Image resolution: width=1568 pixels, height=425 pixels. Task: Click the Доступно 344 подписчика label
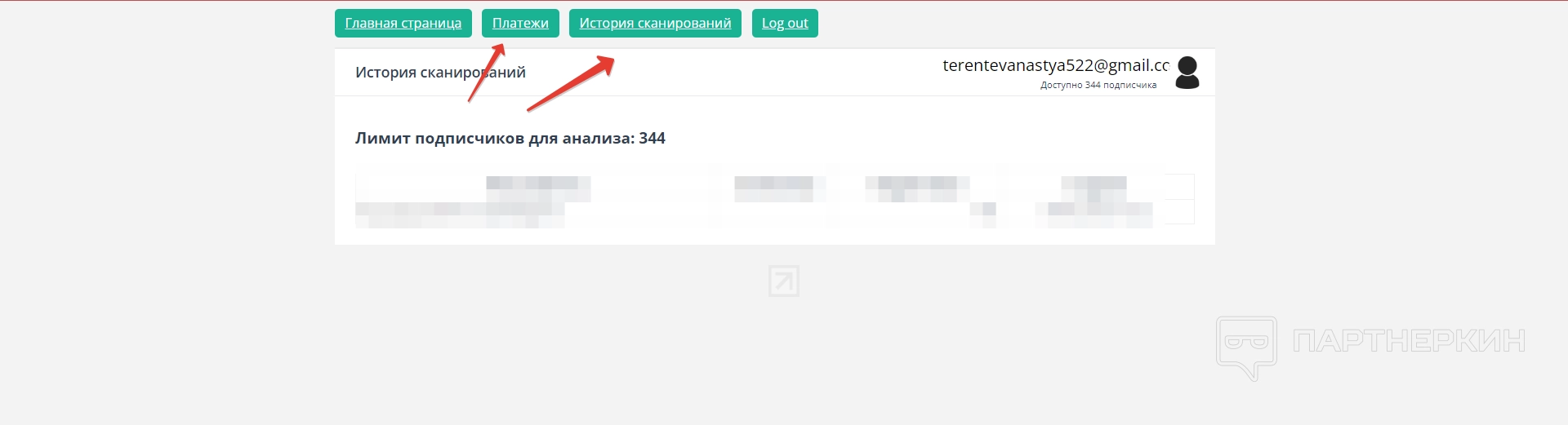pos(1098,85)
